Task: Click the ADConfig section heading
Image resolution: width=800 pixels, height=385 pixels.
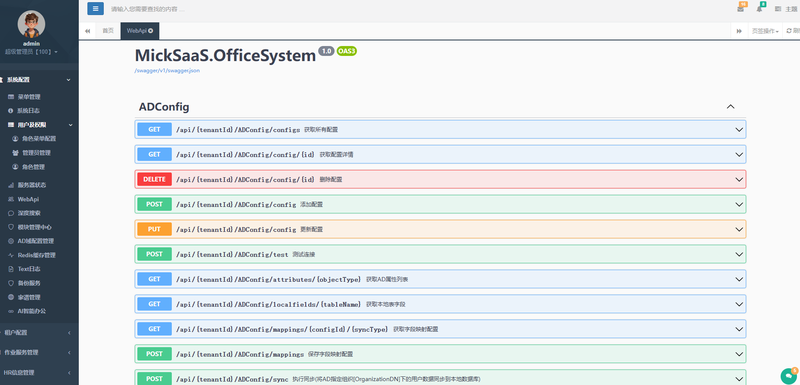Action: tap(164, 107)
